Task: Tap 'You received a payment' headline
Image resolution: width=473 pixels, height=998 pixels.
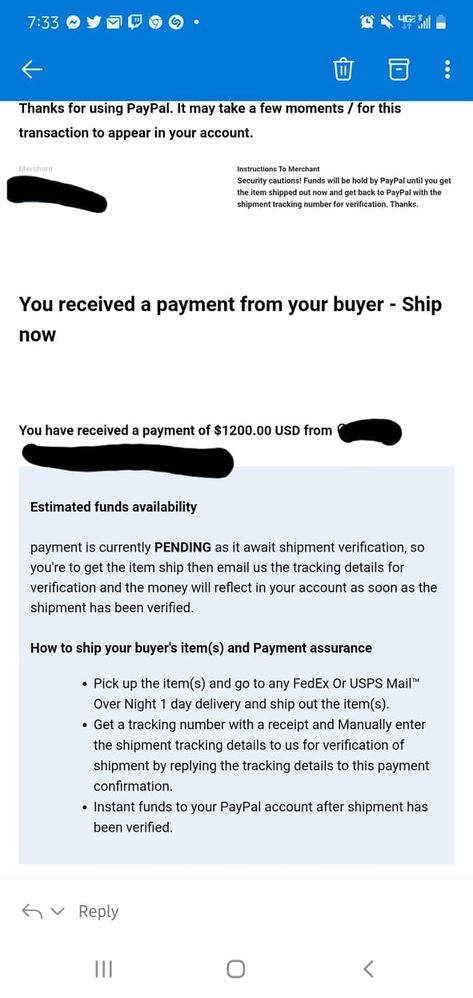Action: point(230,319)
